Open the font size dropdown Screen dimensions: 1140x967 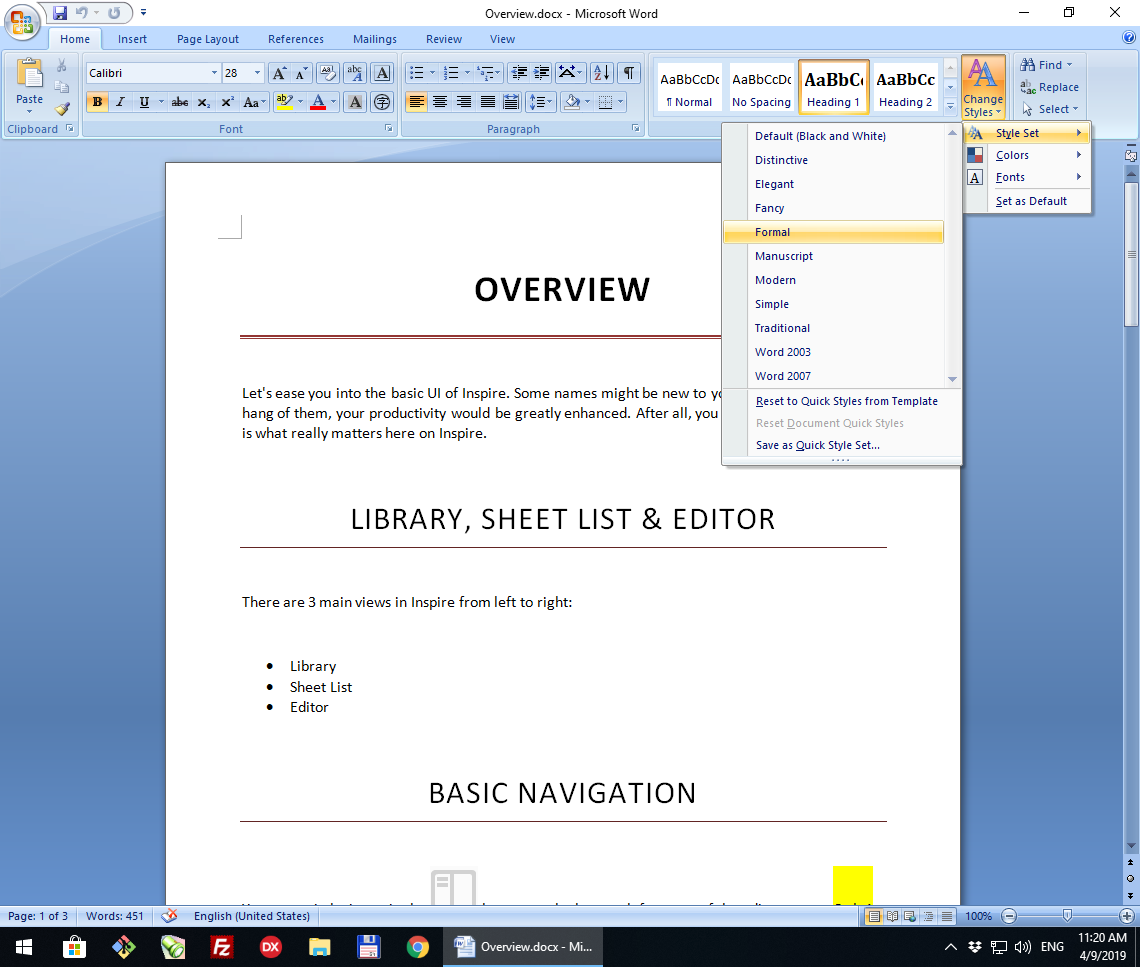coord(257,73)
